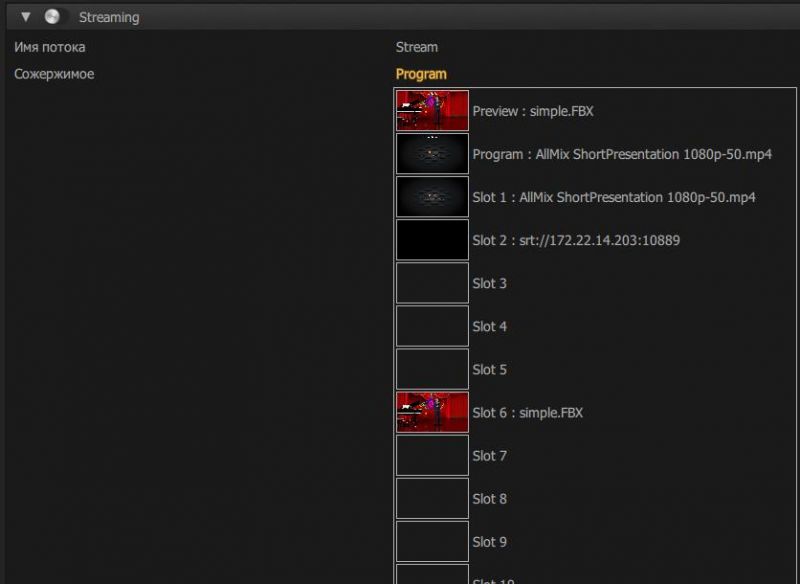Choose the 'Slot 5' text entry

point(489,370)
